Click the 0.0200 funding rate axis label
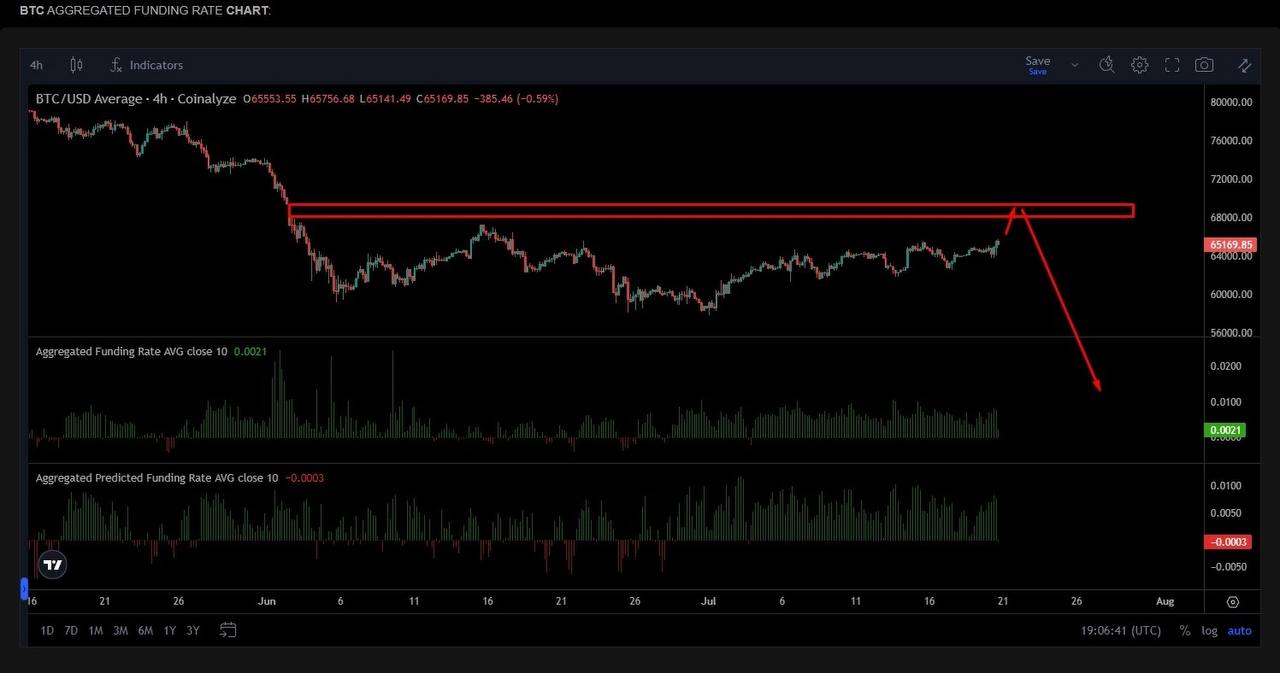Viewport: 1280px width, 673px height. 1228,367
